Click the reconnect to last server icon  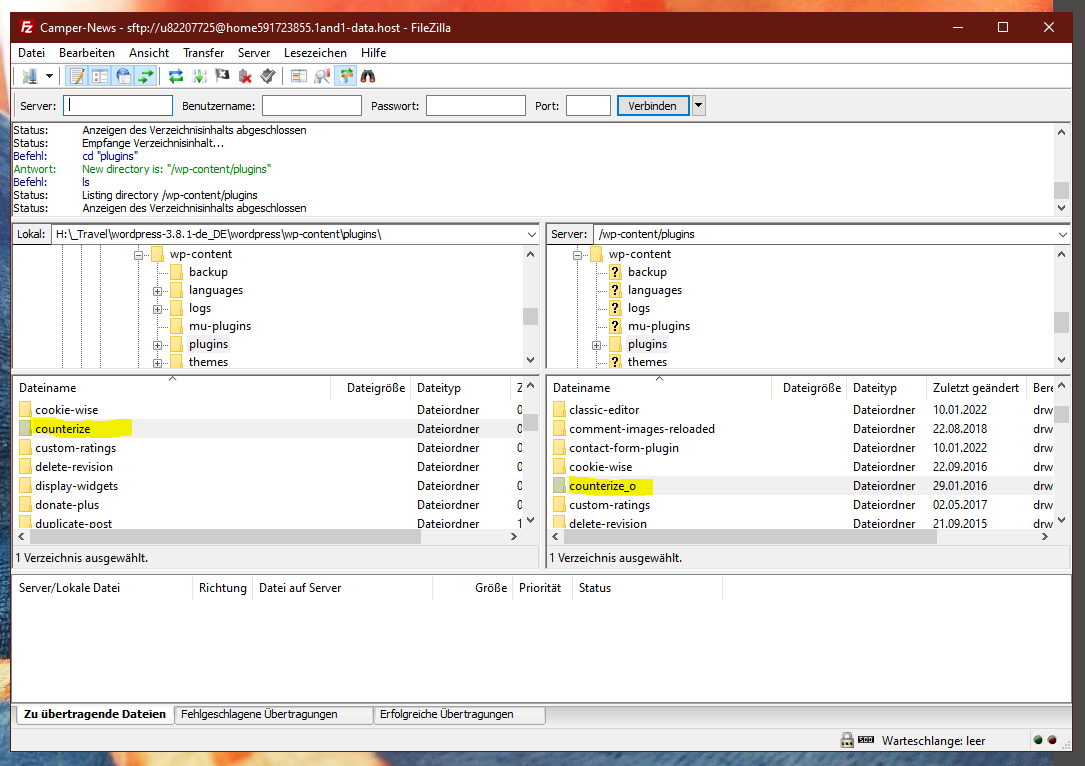pyautogui.click(x=267, y=76)
